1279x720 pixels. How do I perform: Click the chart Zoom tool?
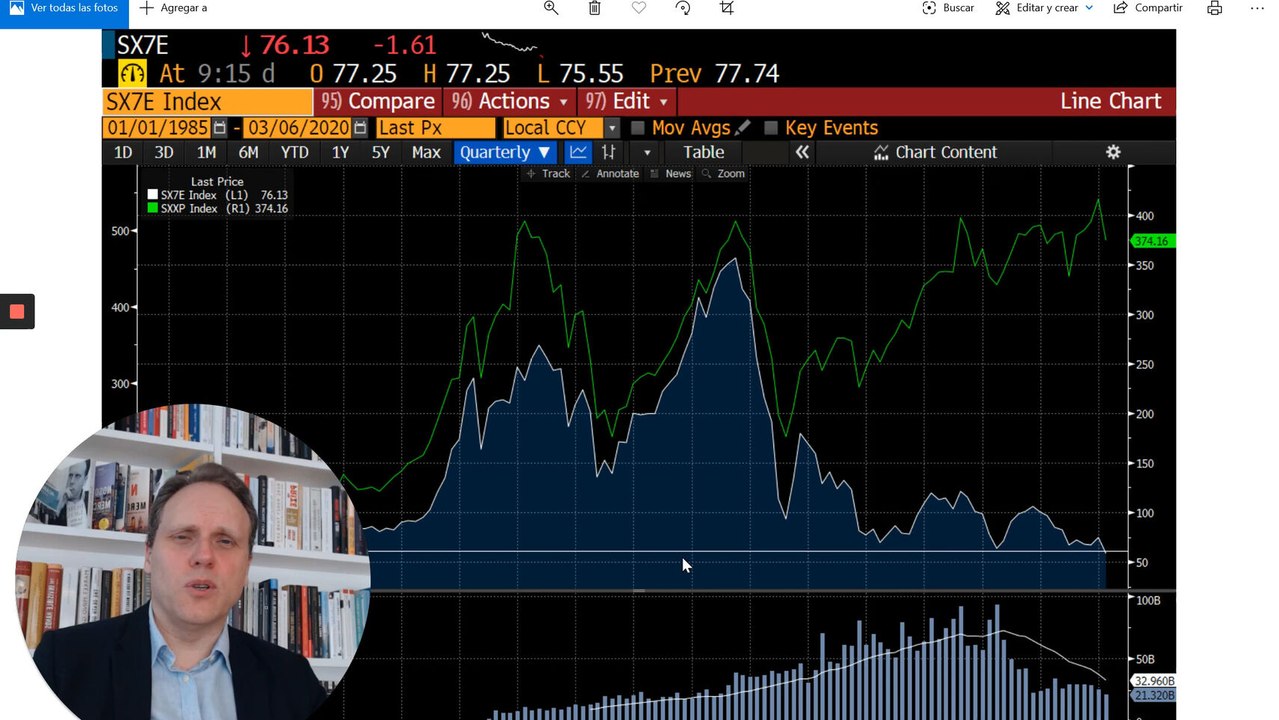pos(723,174)
